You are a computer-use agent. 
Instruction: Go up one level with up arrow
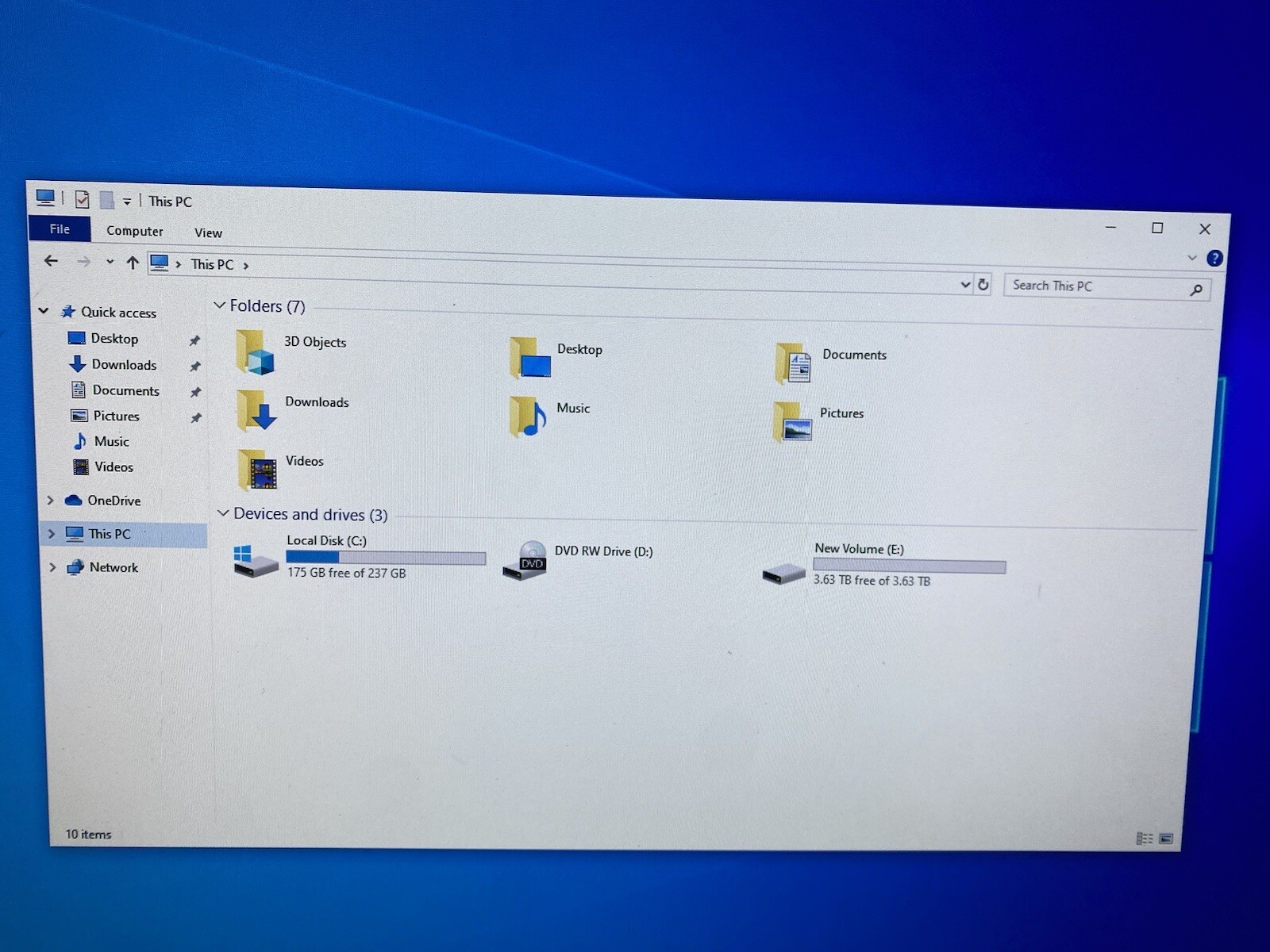133,263
